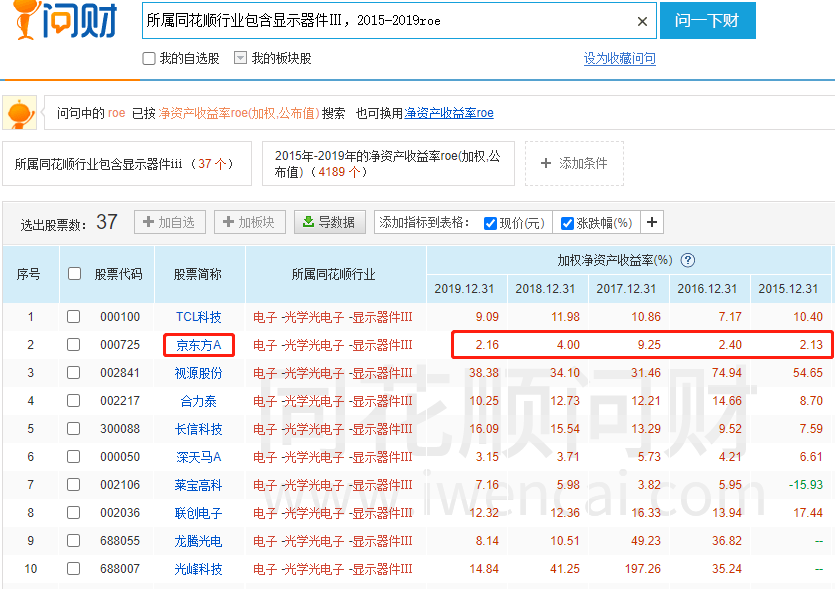Check the box for stock 002841
The height and width of the screenshot is (589, 835).
(x=73, y=372)
